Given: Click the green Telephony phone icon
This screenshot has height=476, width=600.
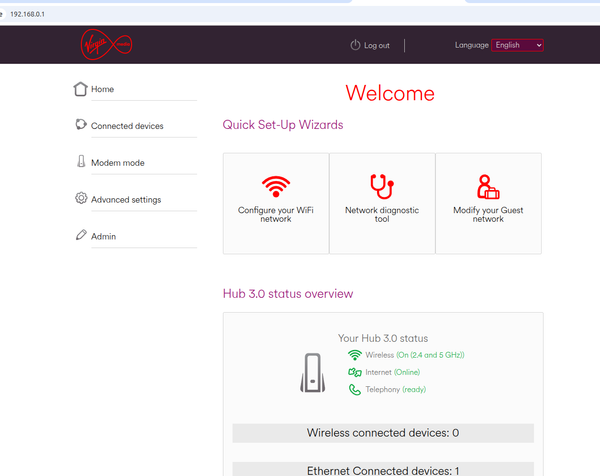Looking at the screenshot, I should [355, 390].
